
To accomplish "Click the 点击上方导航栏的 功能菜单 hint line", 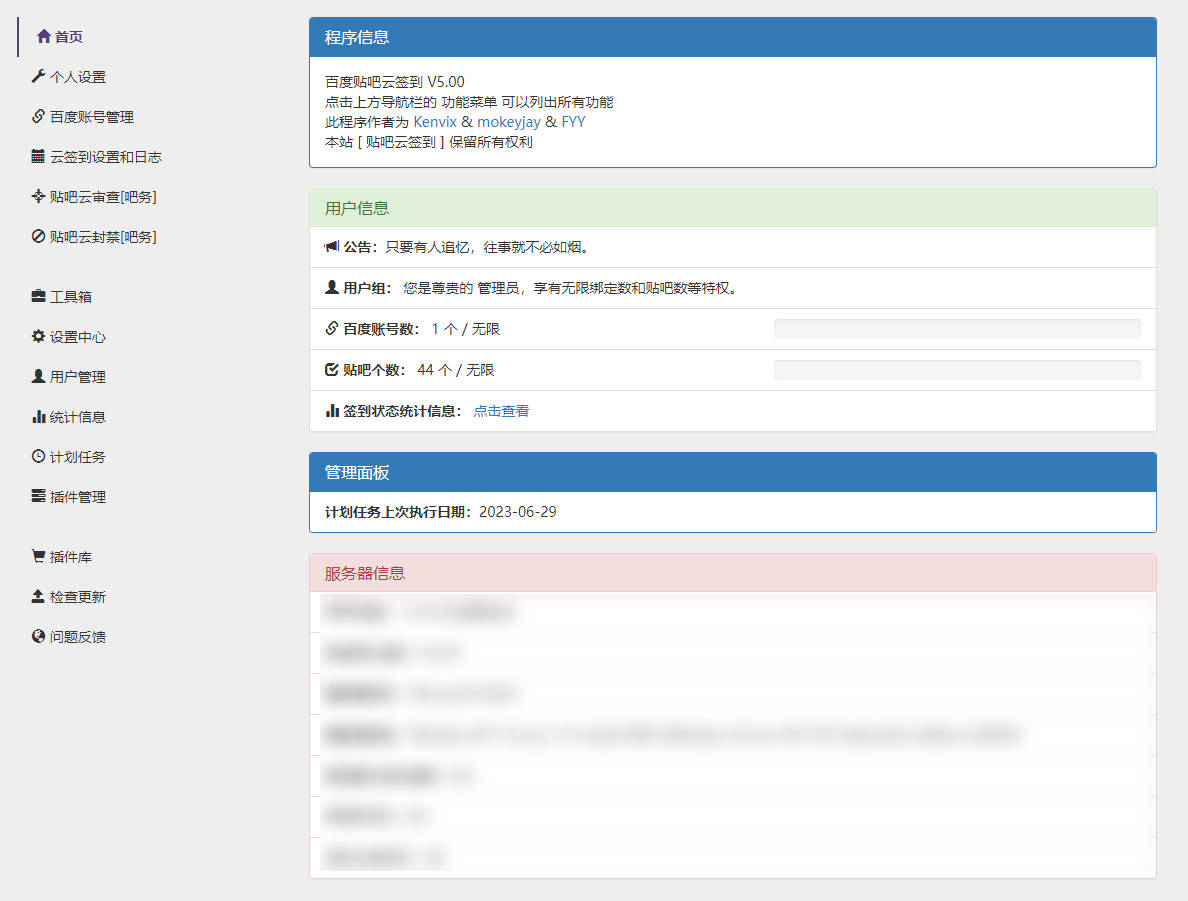I will pos(469,102).
